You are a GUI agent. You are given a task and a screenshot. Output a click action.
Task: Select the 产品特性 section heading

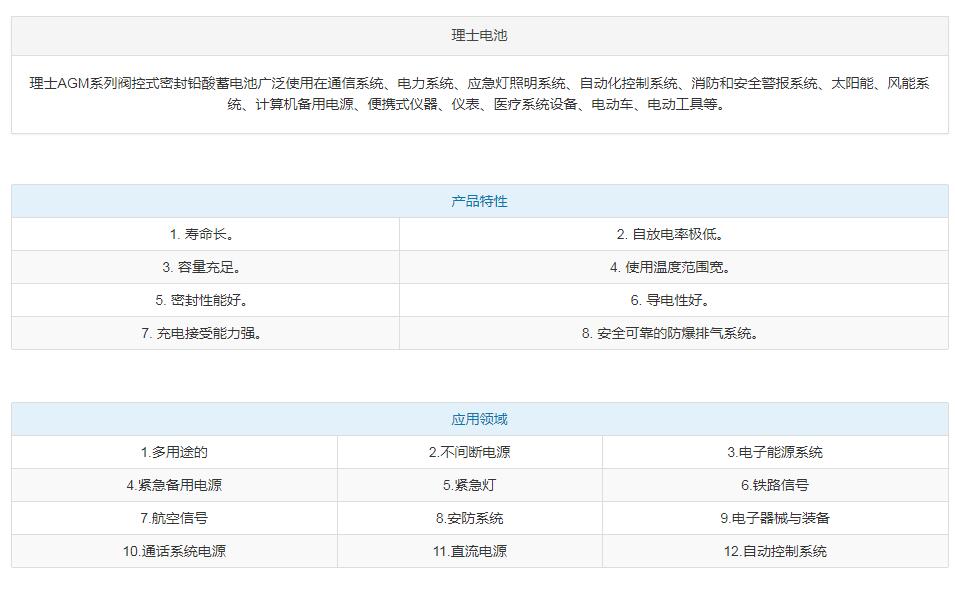[479, 201]
